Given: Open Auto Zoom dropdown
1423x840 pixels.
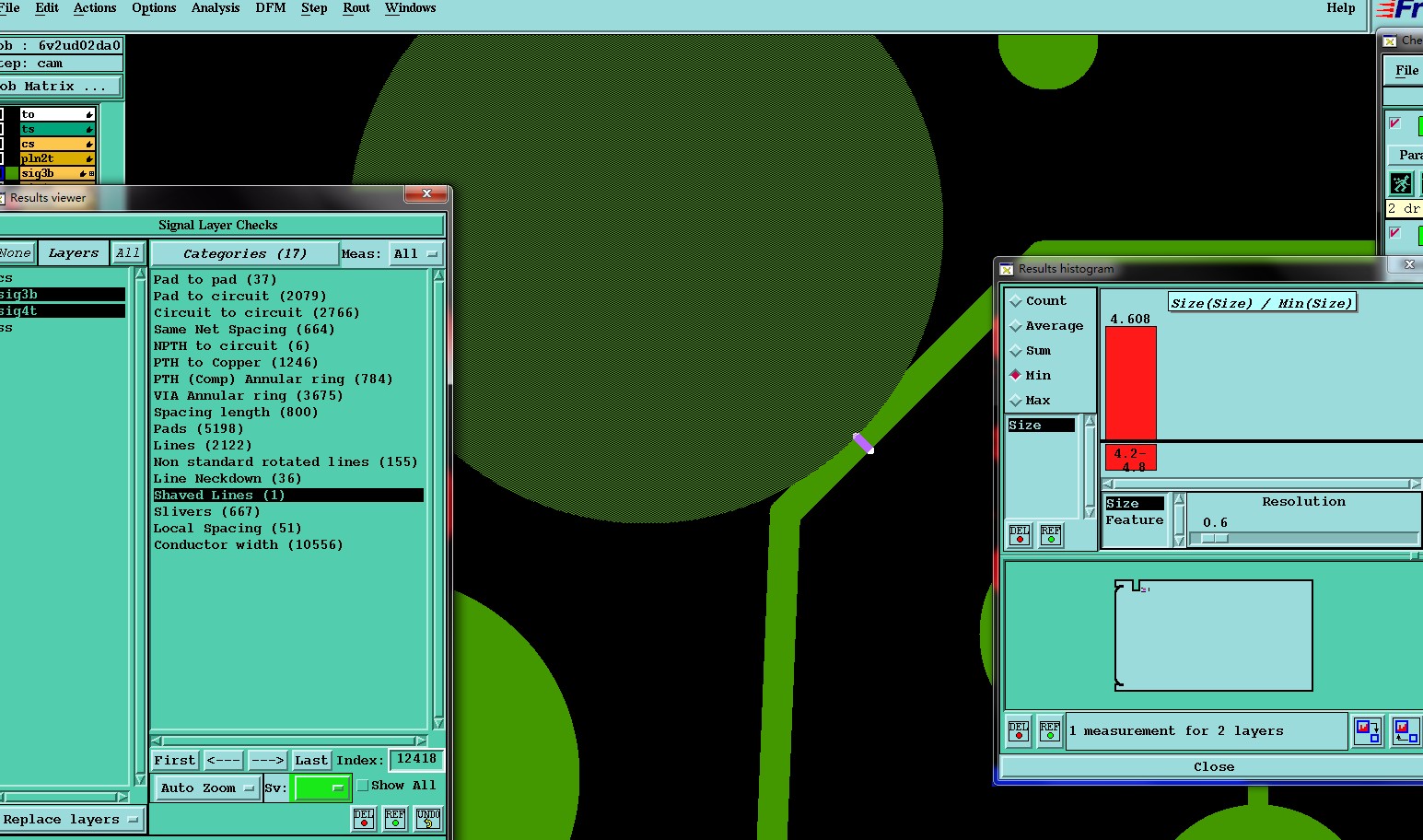Looking at the screenshot, I should pos(207,788).
